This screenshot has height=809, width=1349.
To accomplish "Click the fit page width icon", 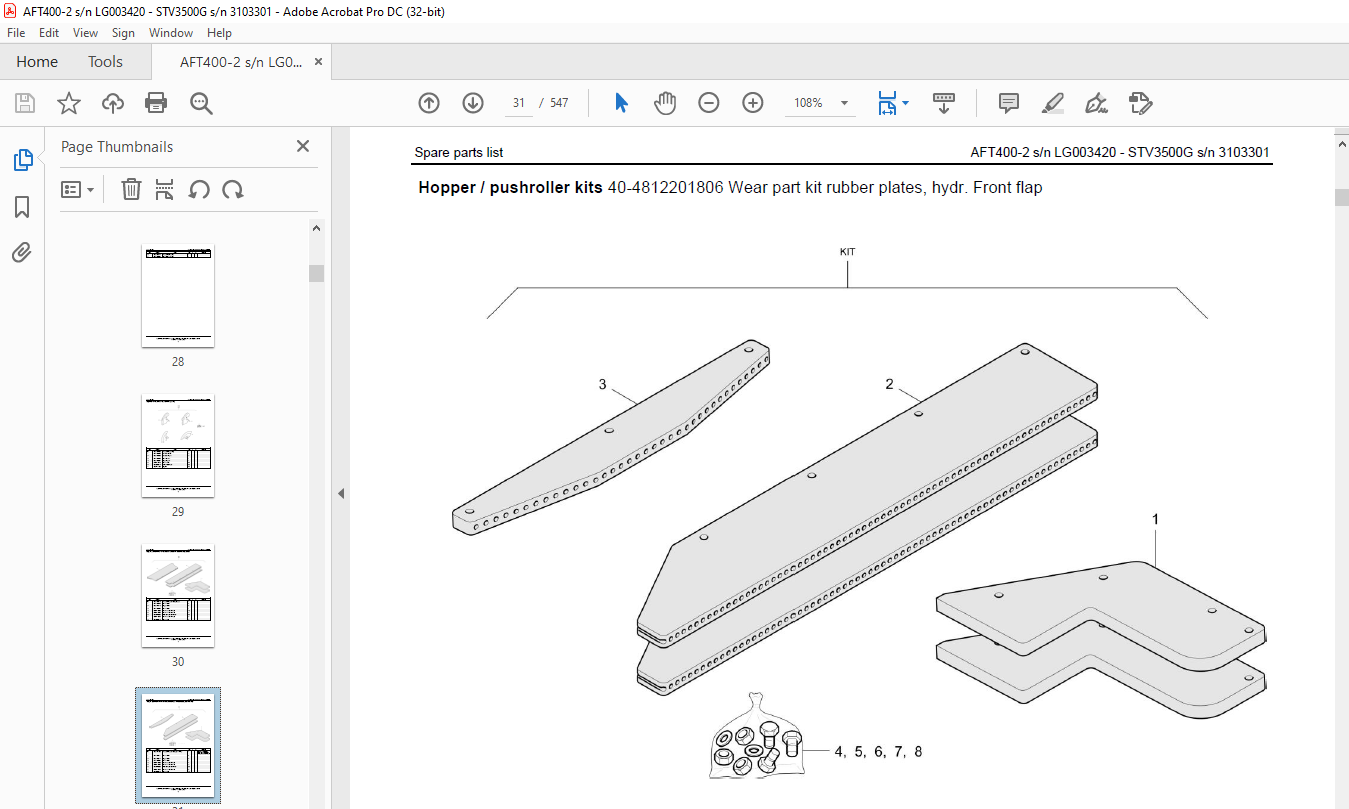I will [887, 103].
